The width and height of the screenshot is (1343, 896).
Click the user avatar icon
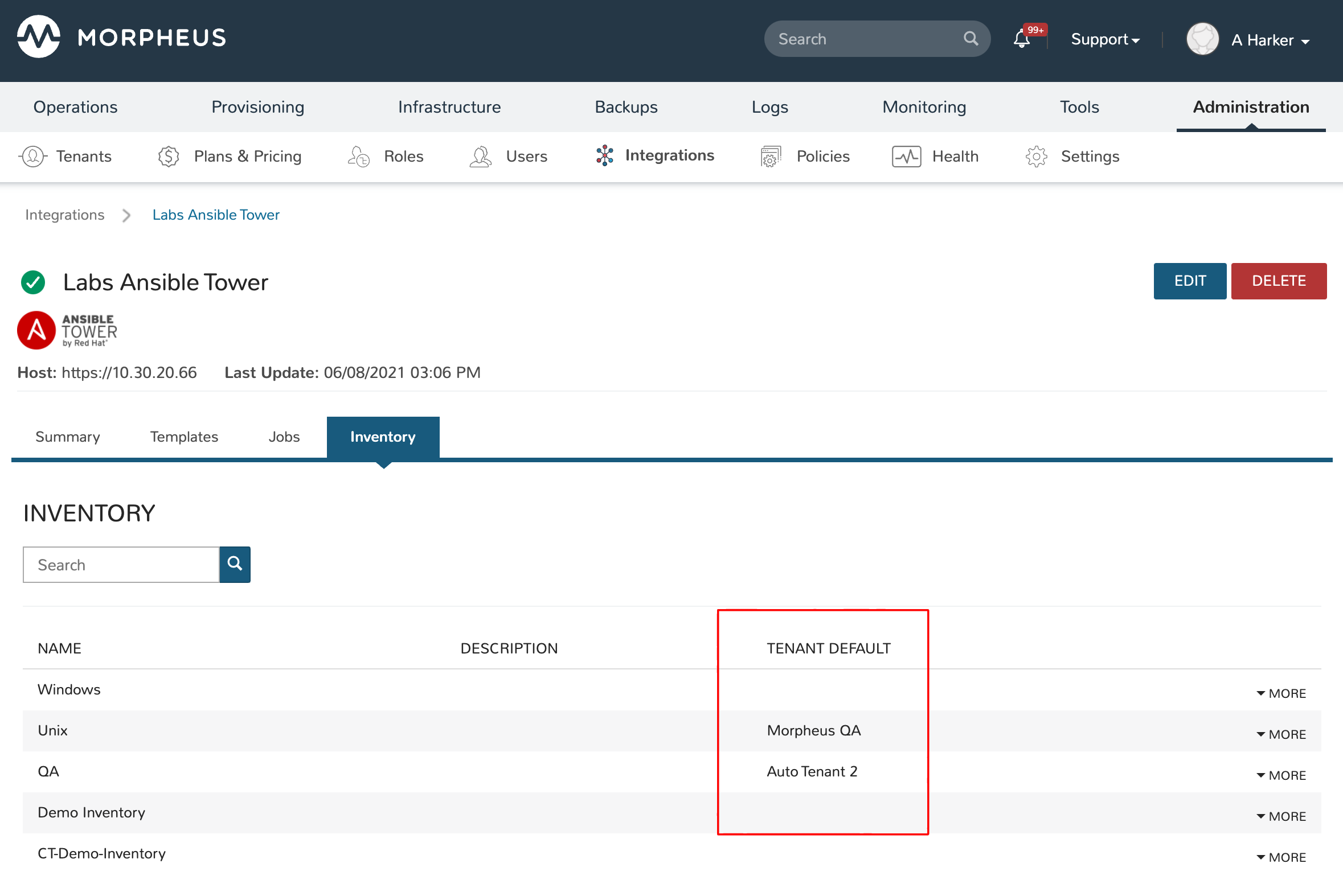[x=1202, y=39]
